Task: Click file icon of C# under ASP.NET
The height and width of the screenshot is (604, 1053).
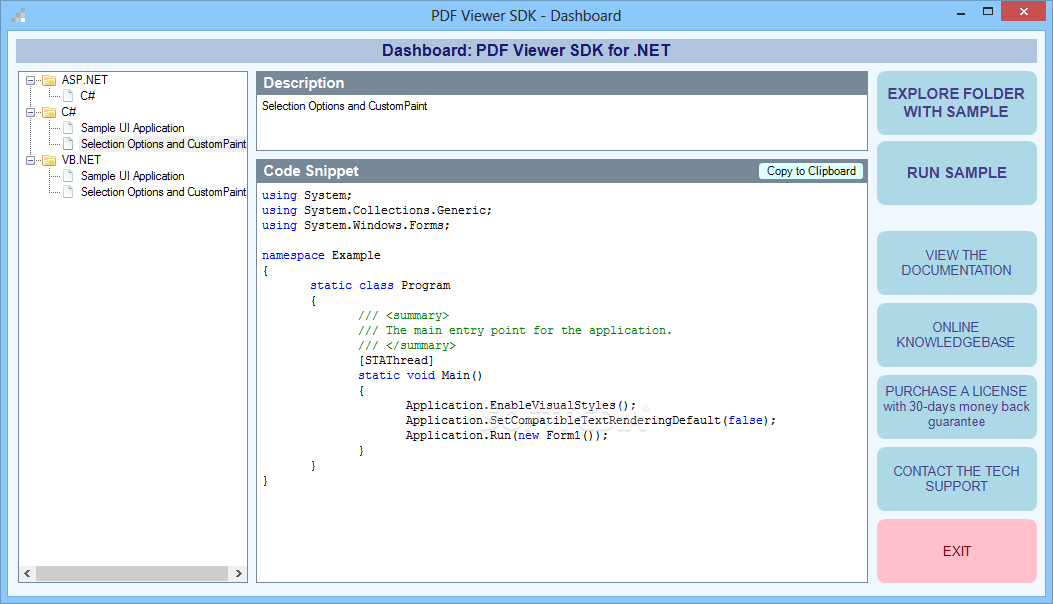Action: pyautogui.click(x=68, y=96)
